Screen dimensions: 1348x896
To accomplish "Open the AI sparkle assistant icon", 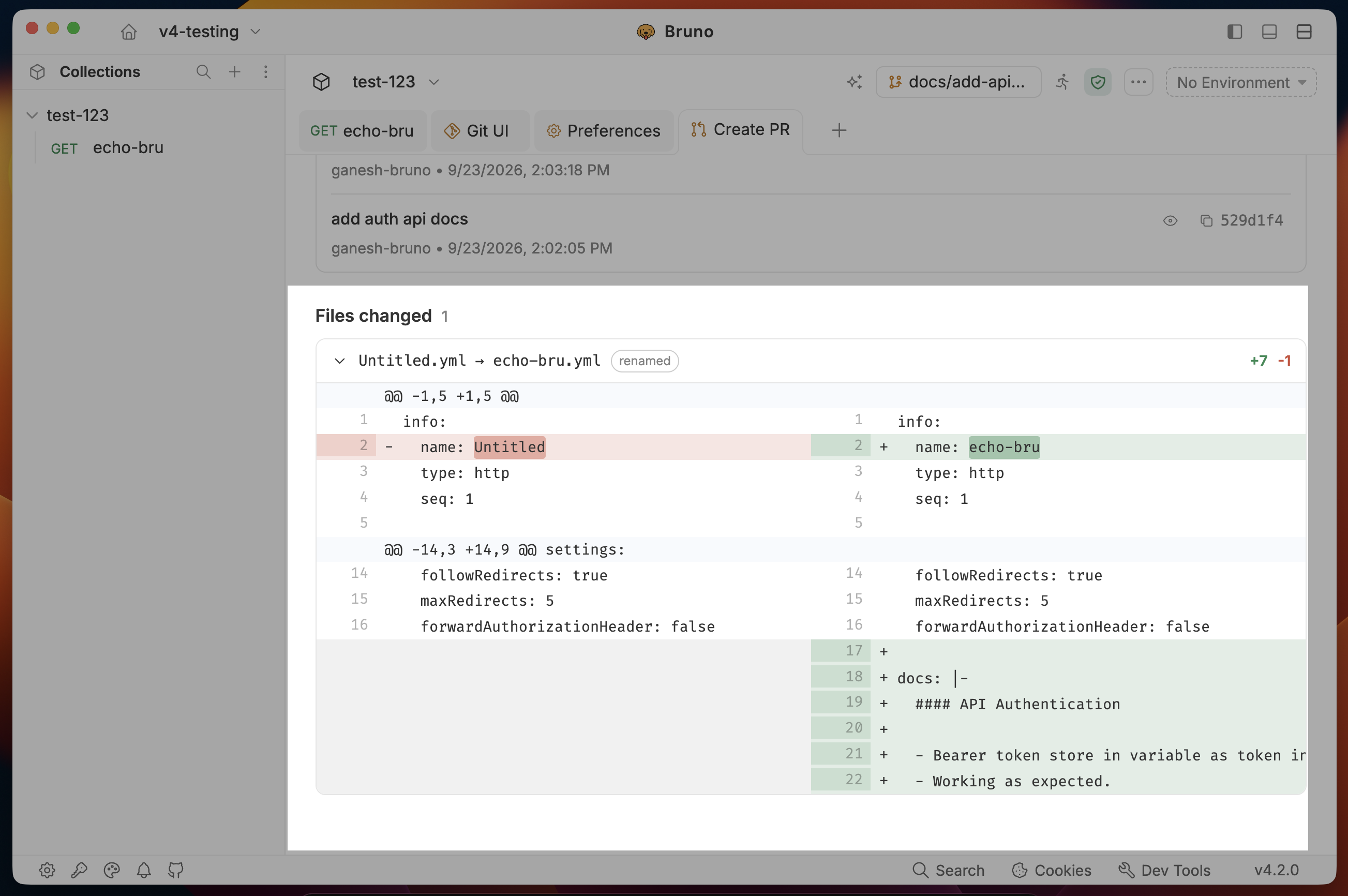I will point(855,82).
